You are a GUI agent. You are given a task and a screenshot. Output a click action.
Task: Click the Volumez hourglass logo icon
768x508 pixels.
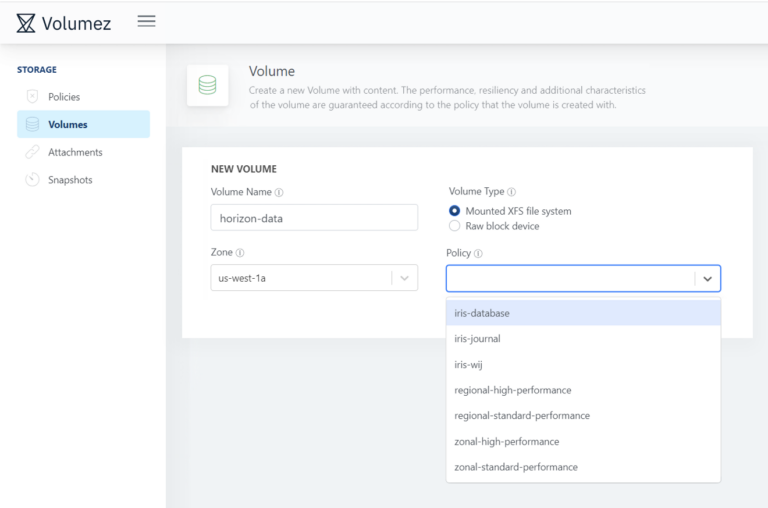[x=26, y=22]
